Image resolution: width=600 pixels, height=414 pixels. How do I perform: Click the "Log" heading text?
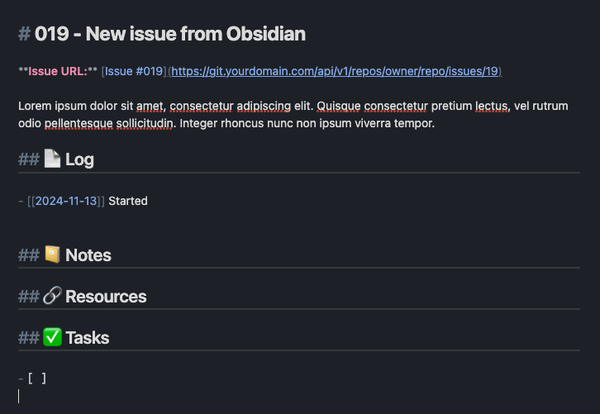point(80,159)
